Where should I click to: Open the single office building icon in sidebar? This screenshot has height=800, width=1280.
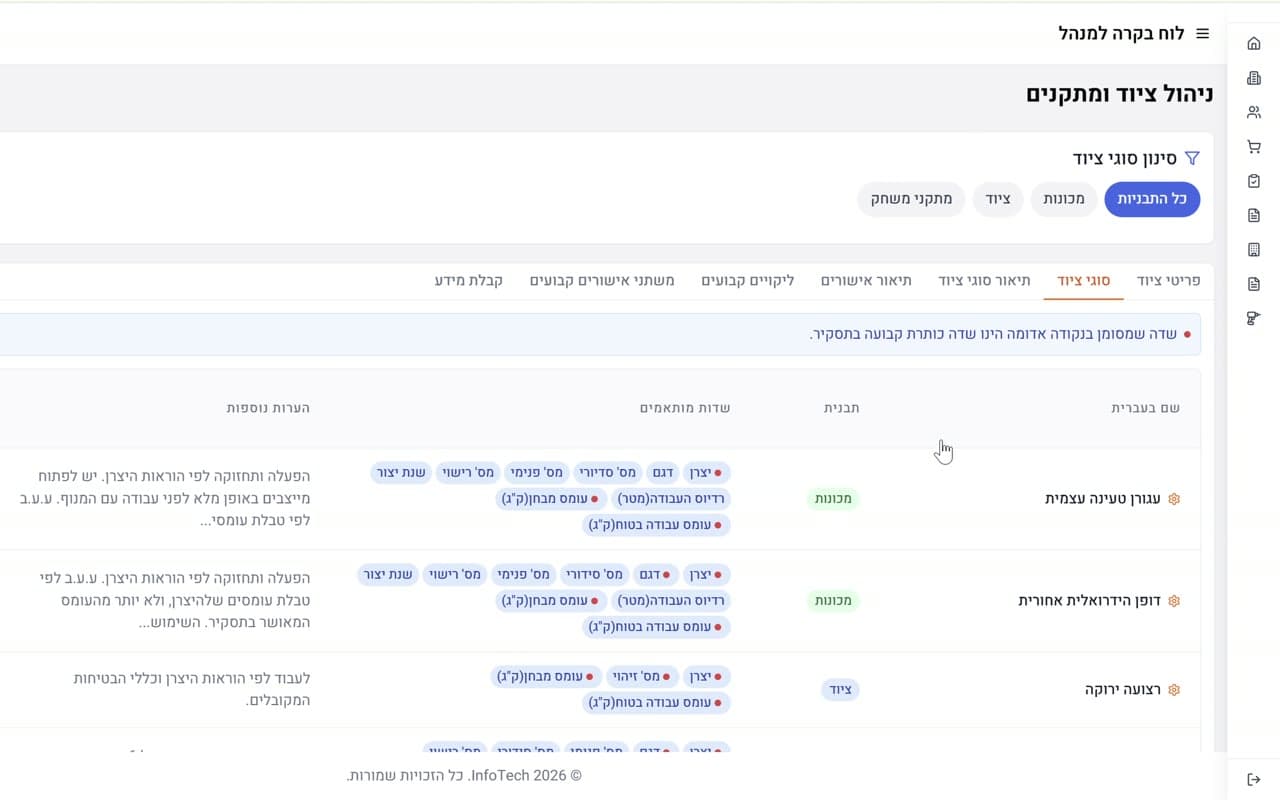tap(1254, 250)
